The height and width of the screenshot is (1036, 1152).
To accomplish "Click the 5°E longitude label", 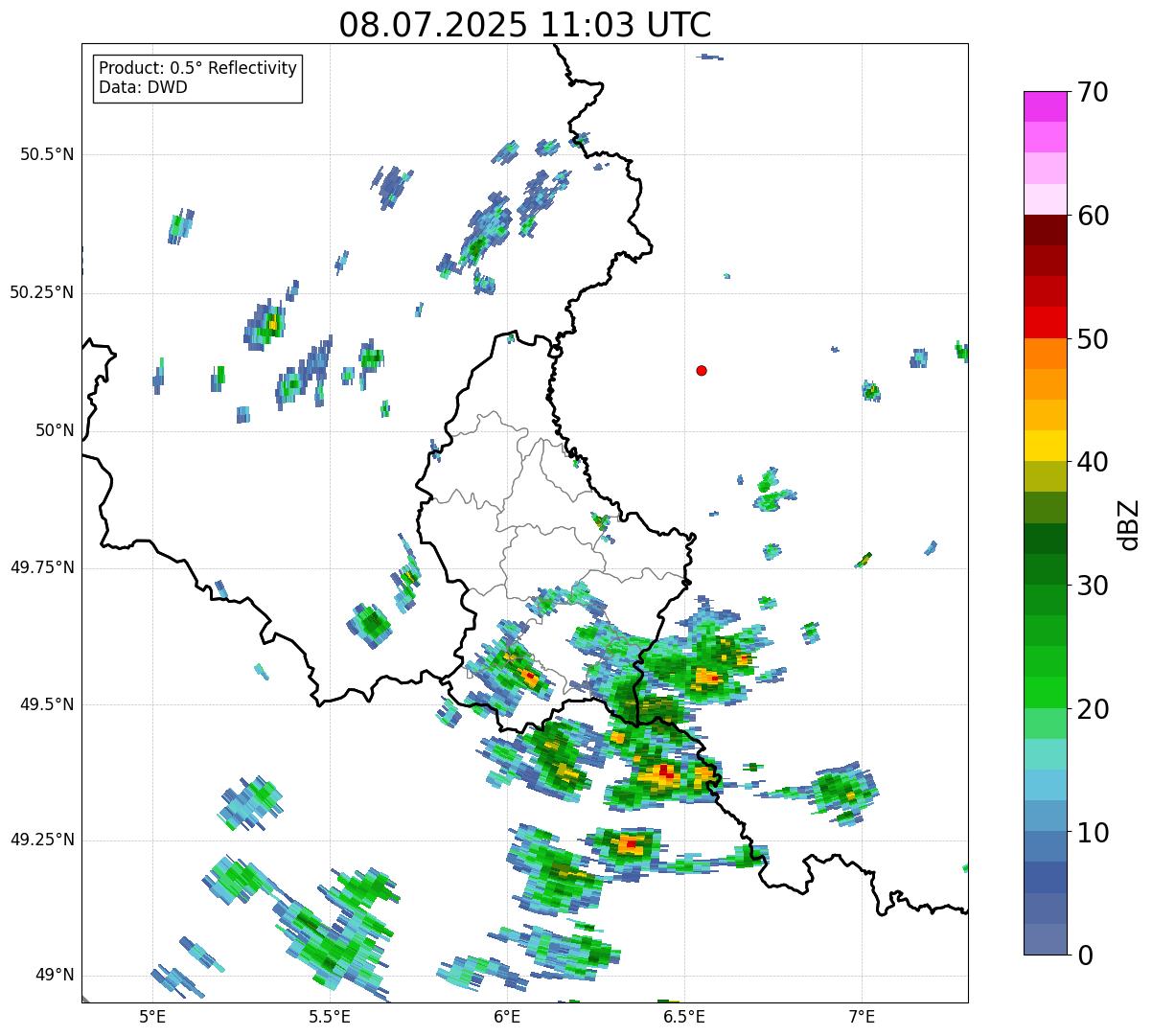I will 152,1016.
